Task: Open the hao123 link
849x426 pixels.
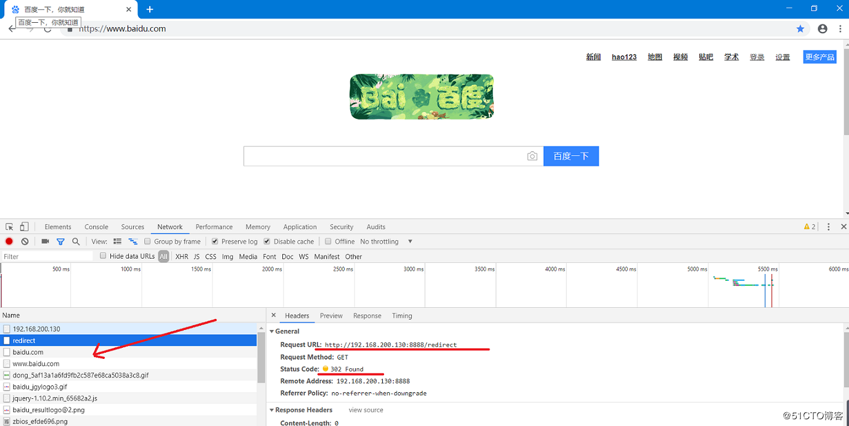Action: (x=624, y=57)
